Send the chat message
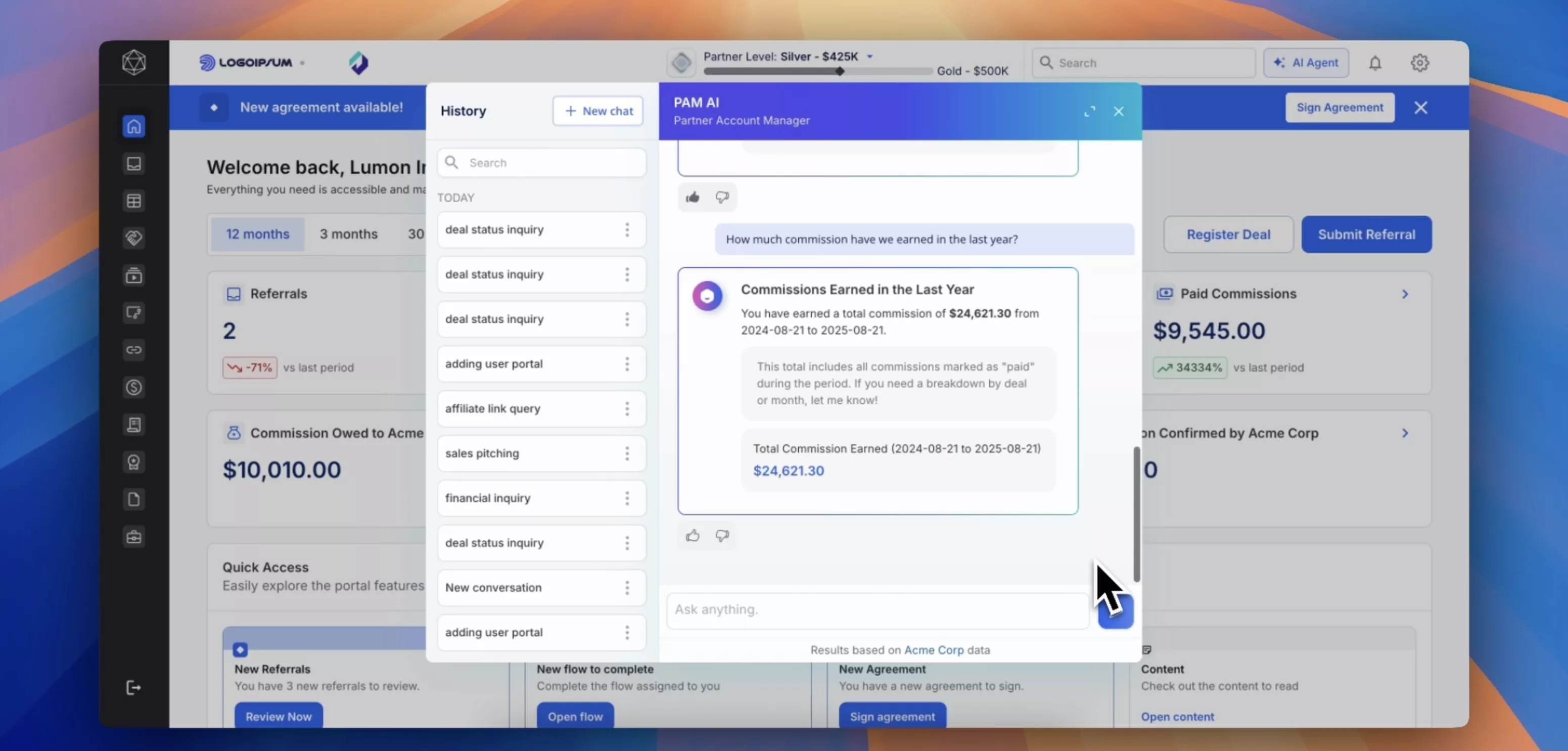The width and height of the screenshot is (1568, 751). tap(1116, 611)
